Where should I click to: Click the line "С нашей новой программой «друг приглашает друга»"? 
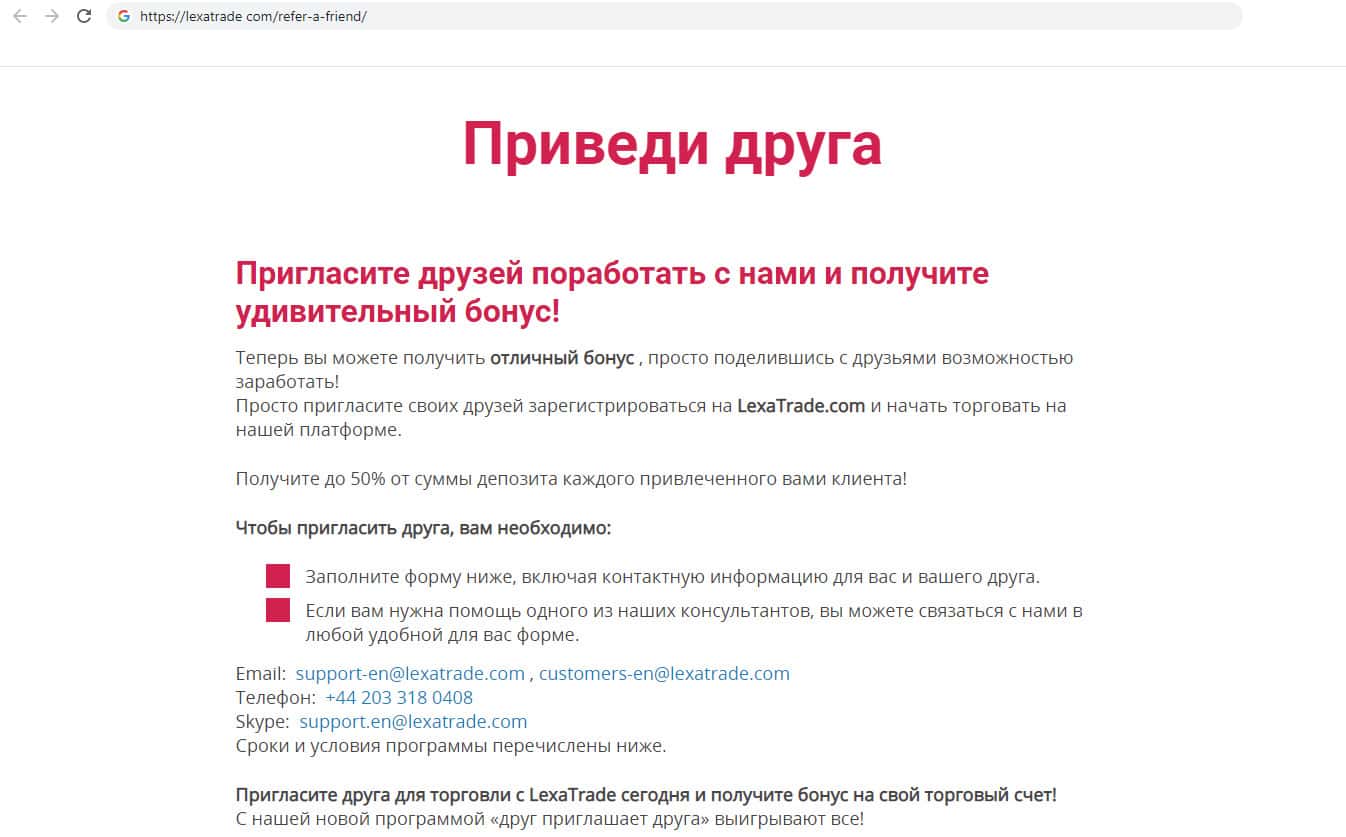(550, 819)
